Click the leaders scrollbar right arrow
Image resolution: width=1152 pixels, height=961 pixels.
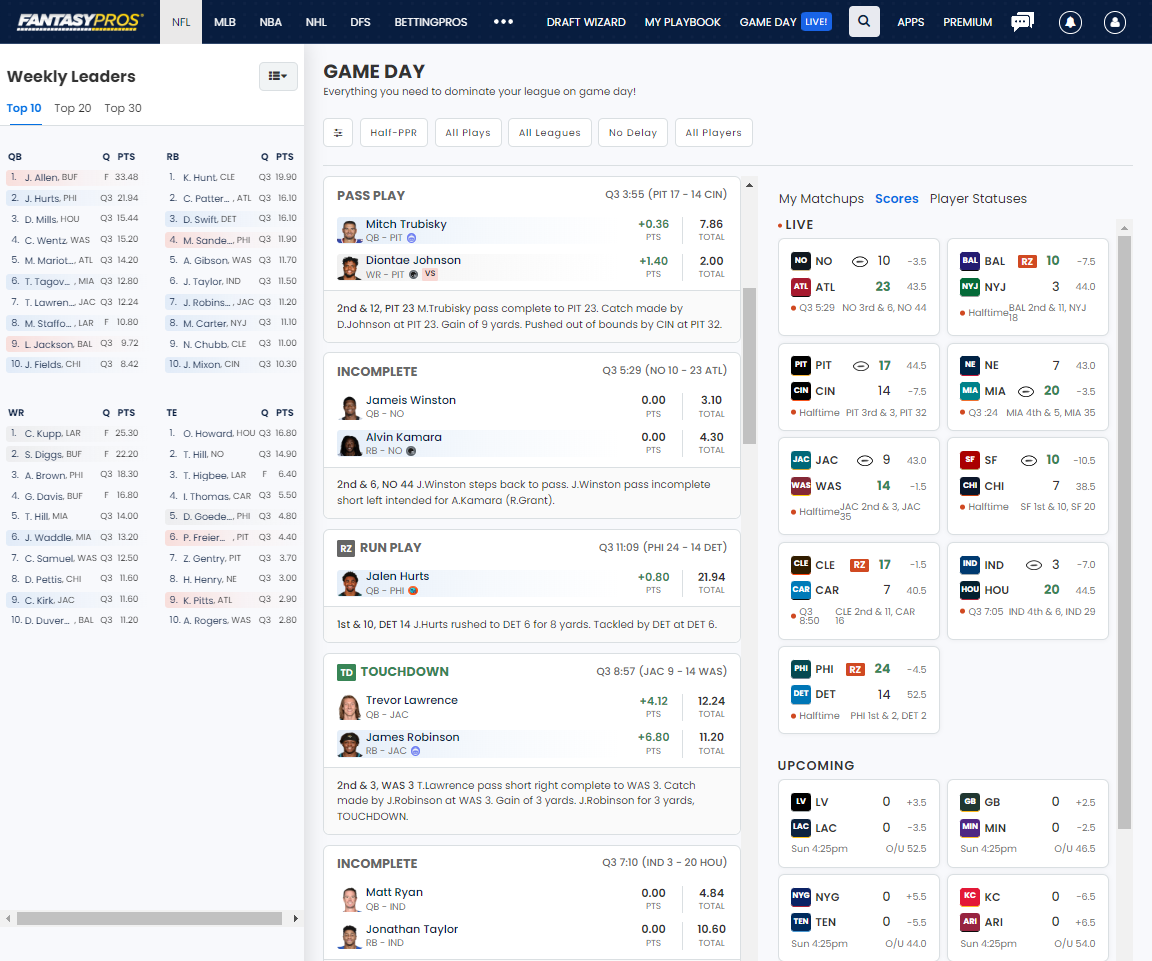(295, 918)
